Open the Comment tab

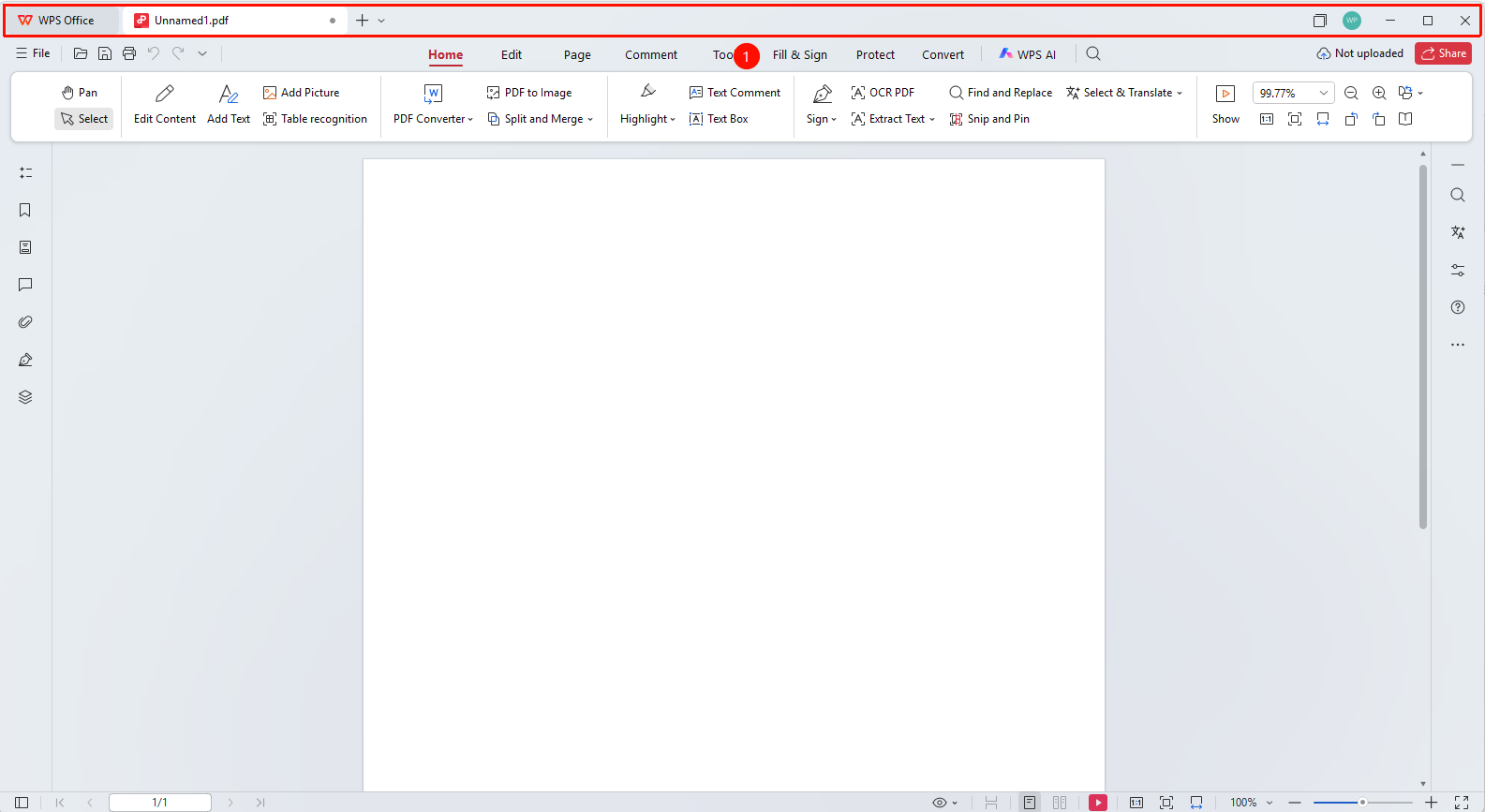coord(651,54)
